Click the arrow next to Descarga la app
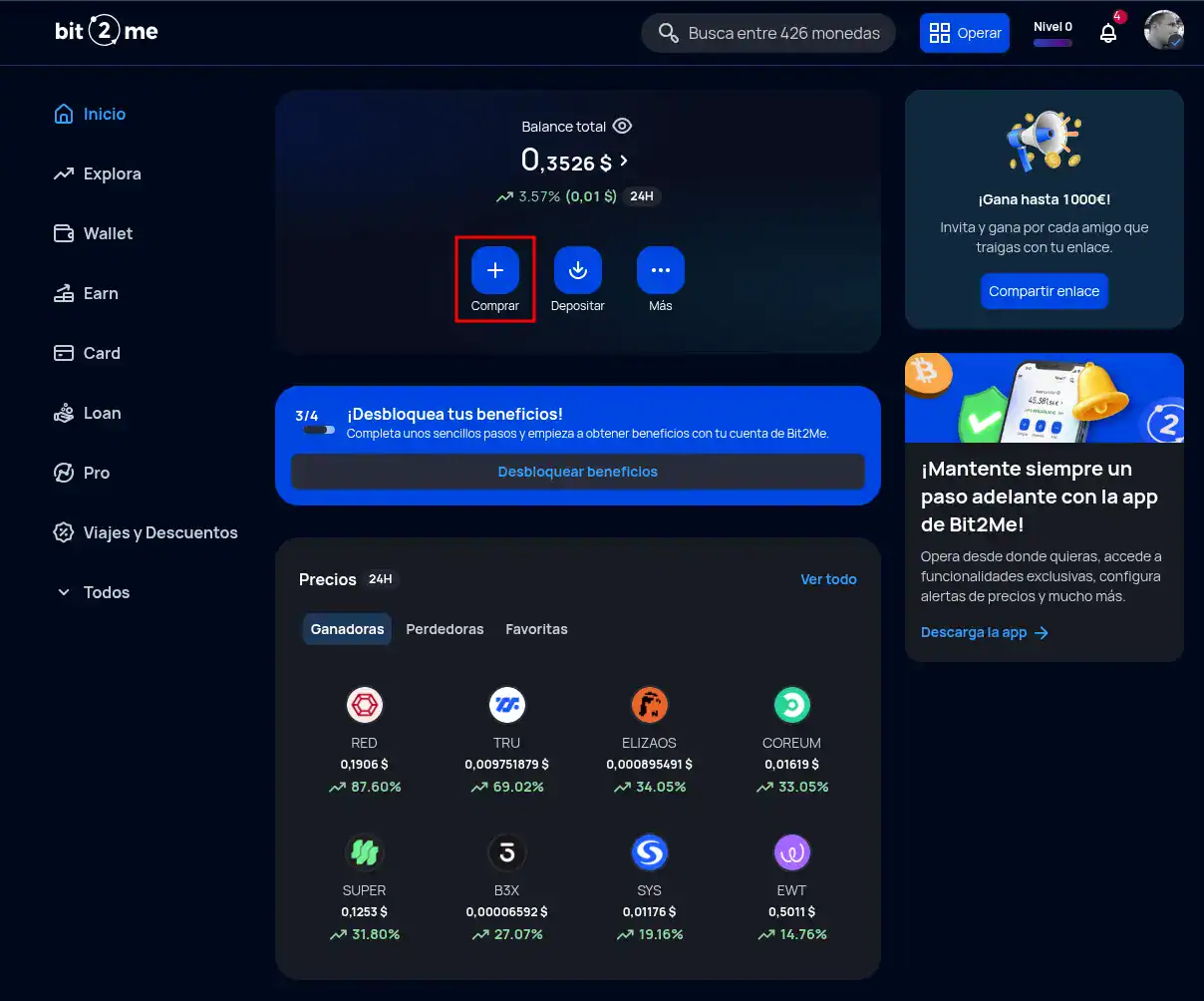 (1042, 633)
